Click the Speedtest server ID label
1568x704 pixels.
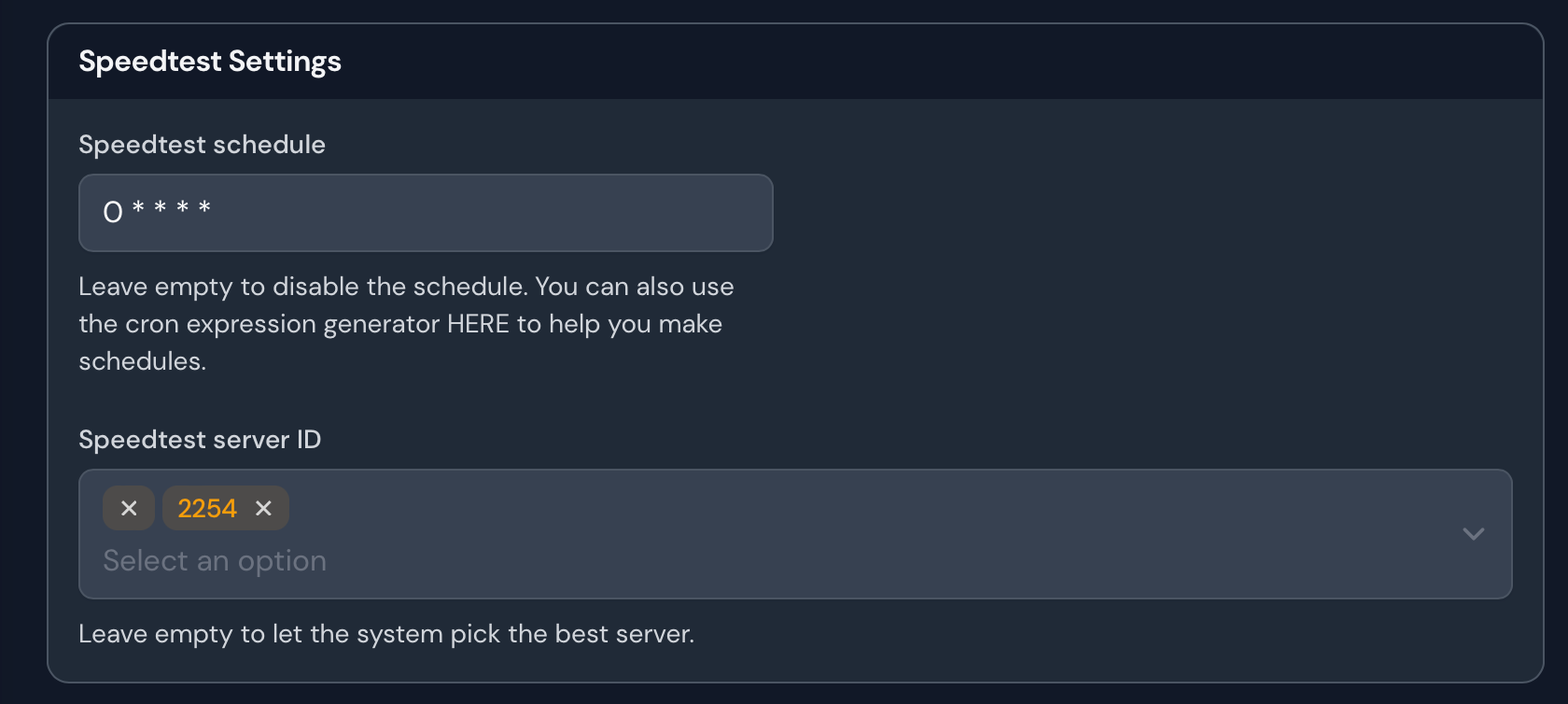(x=200, y=440)
